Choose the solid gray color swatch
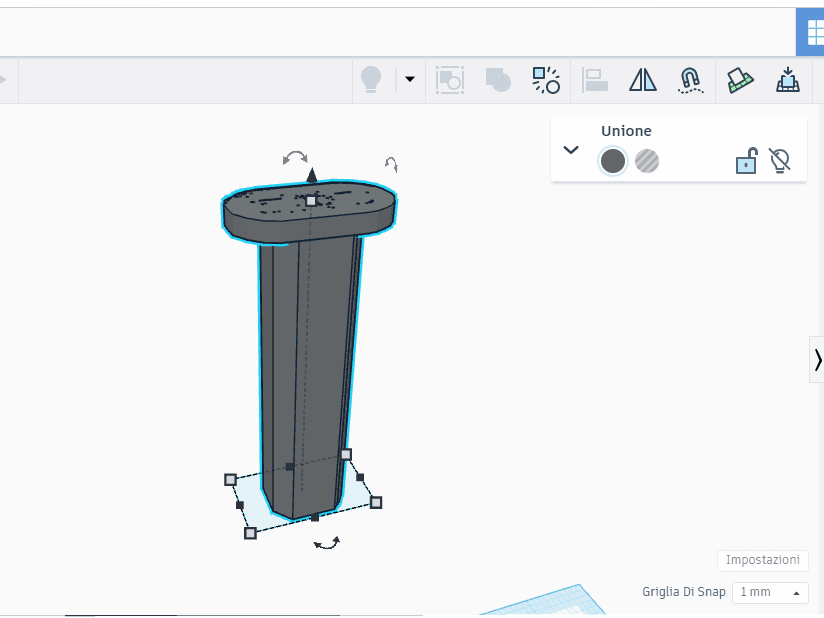 pyautogui.click(x=613, y=161)
